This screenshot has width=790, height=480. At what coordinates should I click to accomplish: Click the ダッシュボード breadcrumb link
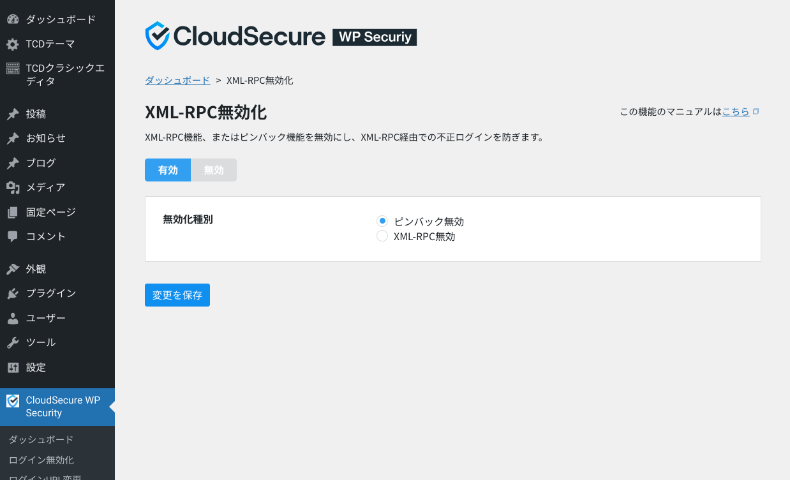(x=177, y=81)
